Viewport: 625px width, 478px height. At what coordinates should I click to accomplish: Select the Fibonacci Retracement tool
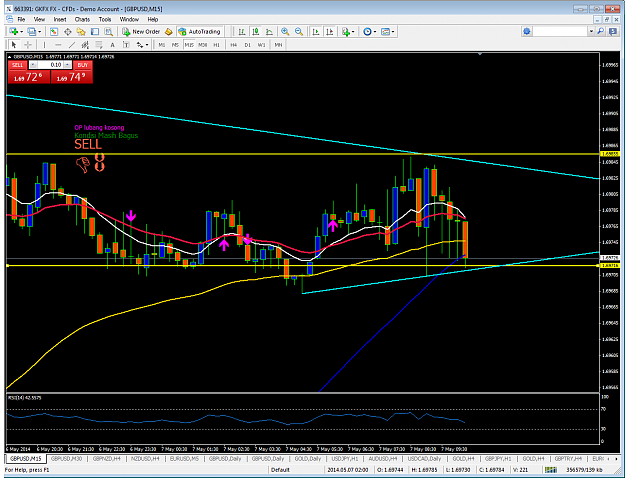[98, 45]
